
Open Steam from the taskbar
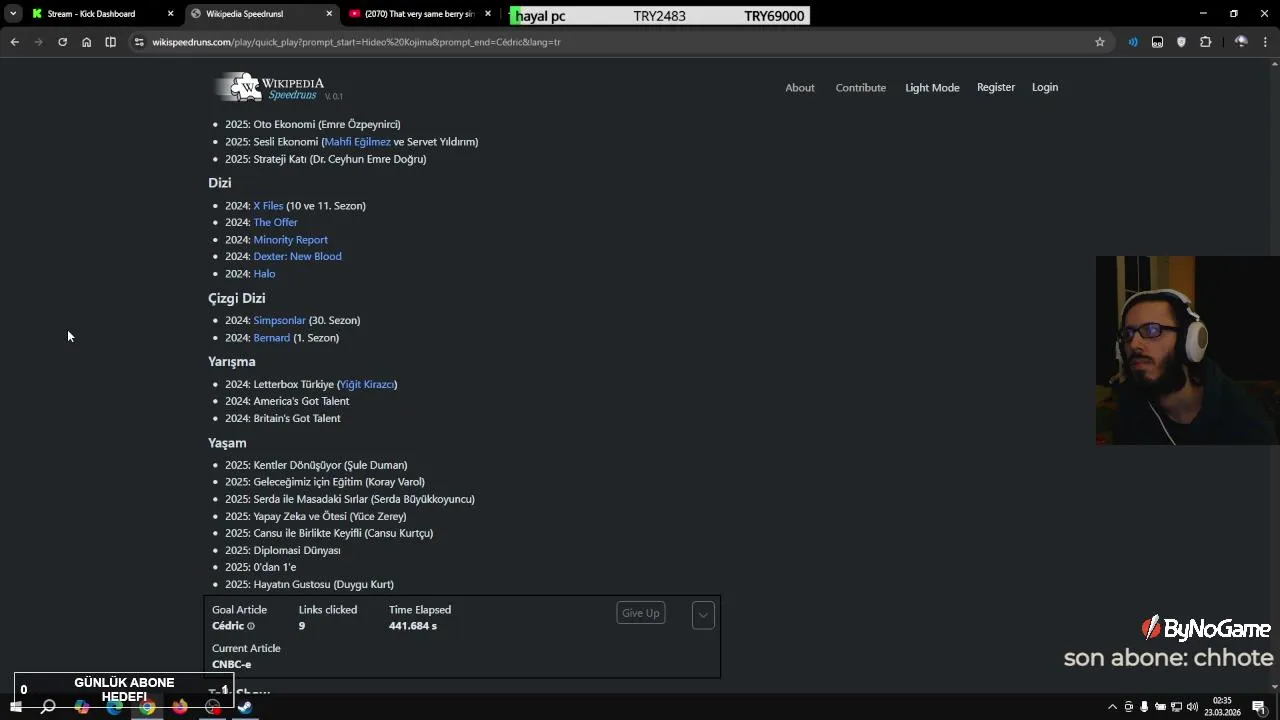pos(245,707)
